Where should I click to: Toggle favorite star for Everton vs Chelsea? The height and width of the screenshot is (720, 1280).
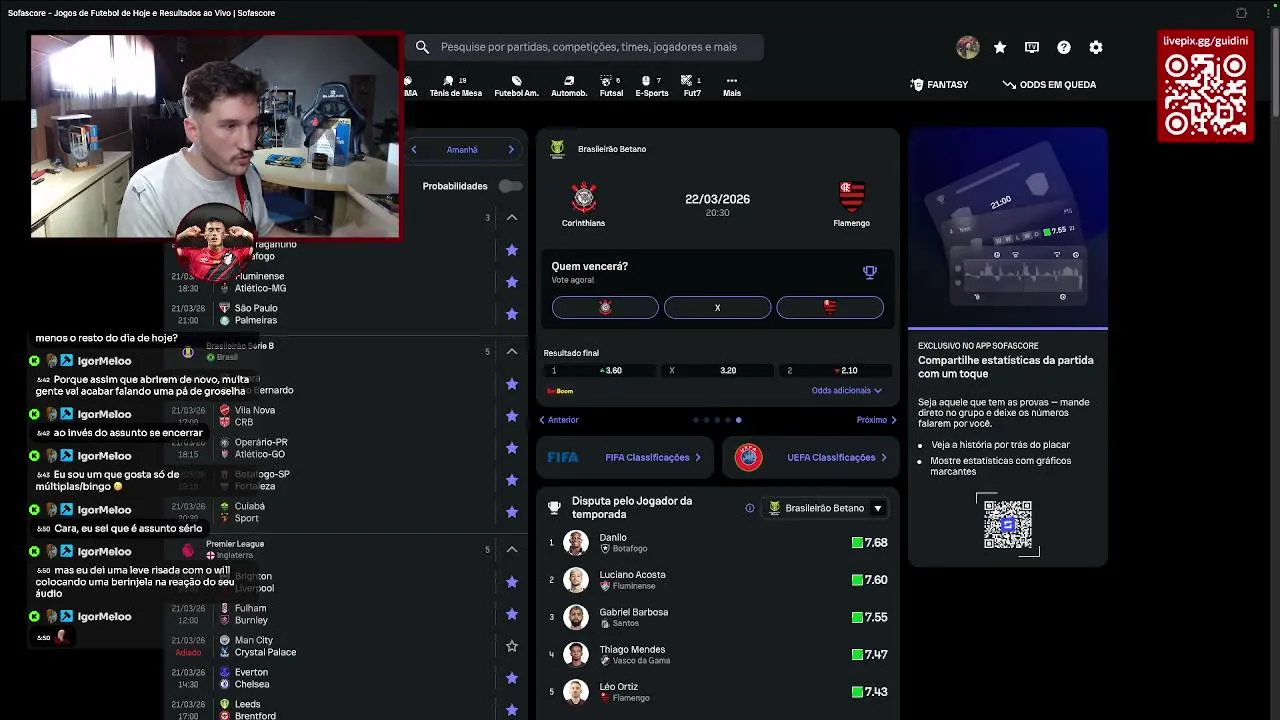[512, 678]
